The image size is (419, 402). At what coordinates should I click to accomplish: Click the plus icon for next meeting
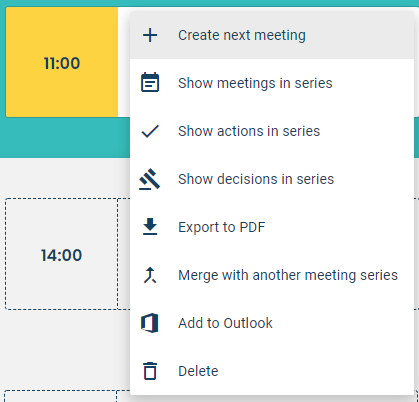coord(150,35)
